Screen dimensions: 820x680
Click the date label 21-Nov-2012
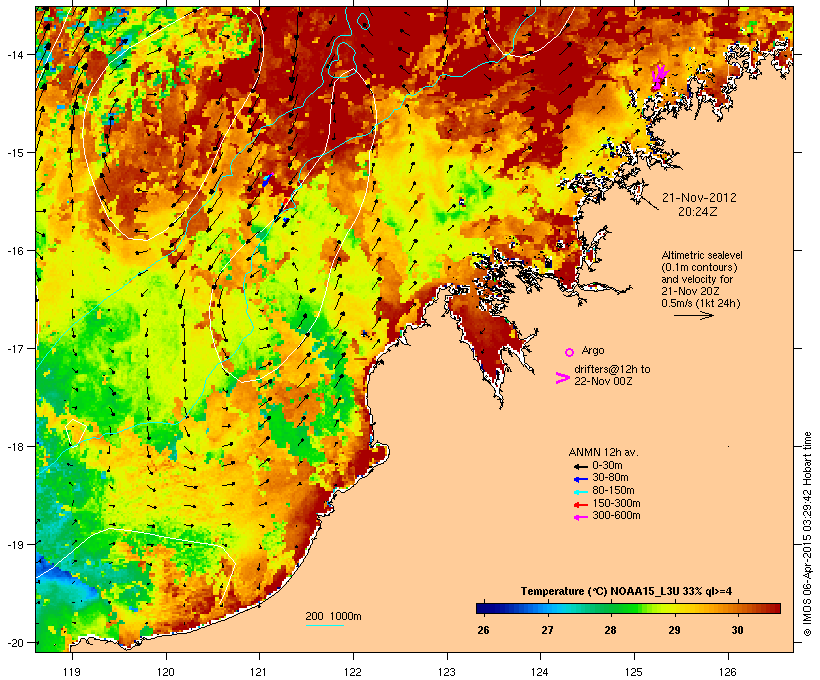pos(699,198)
